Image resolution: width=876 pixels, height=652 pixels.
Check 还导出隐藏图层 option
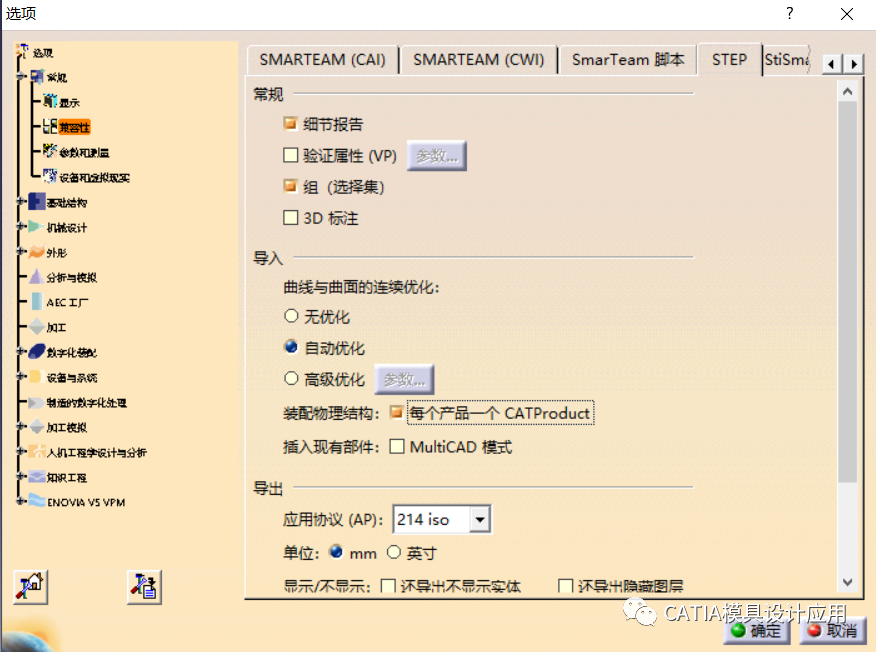coord(565,586)
